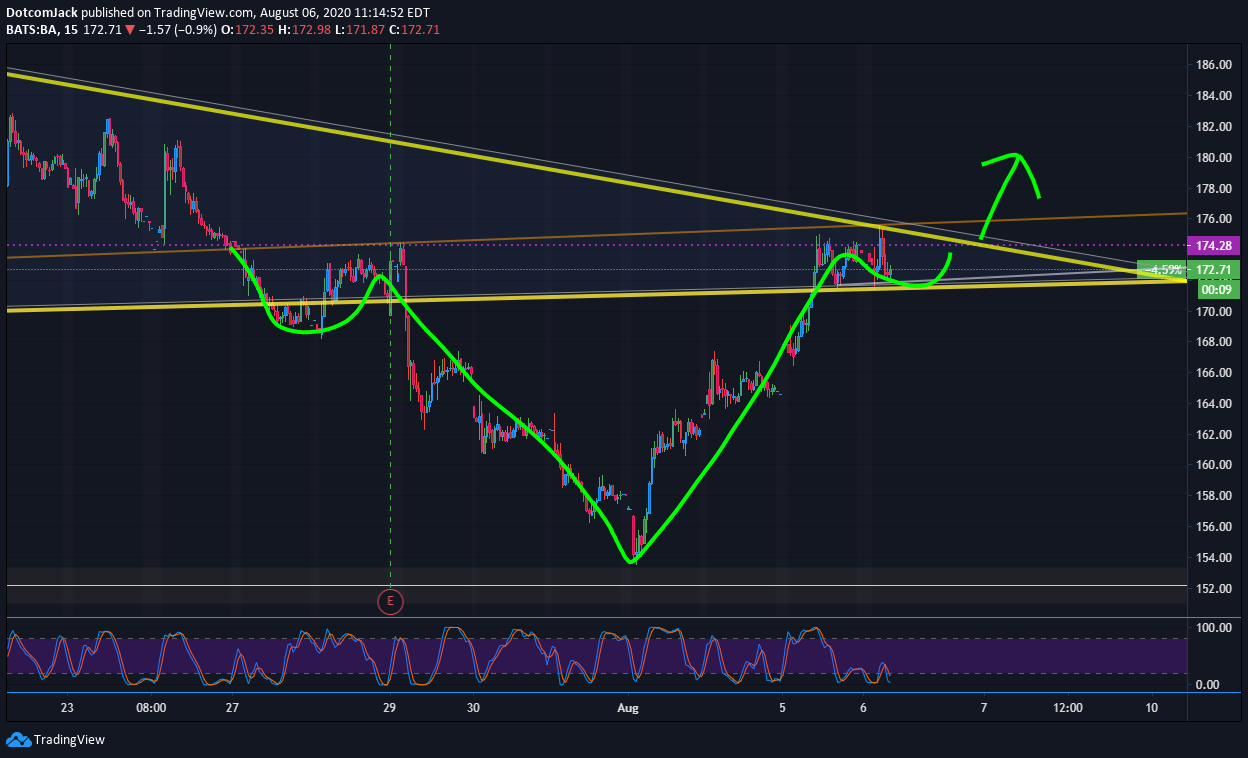This screenshot has height=758, width=1248.
Task: Click the 156.00 price axis label
Action: [1213, 527]
